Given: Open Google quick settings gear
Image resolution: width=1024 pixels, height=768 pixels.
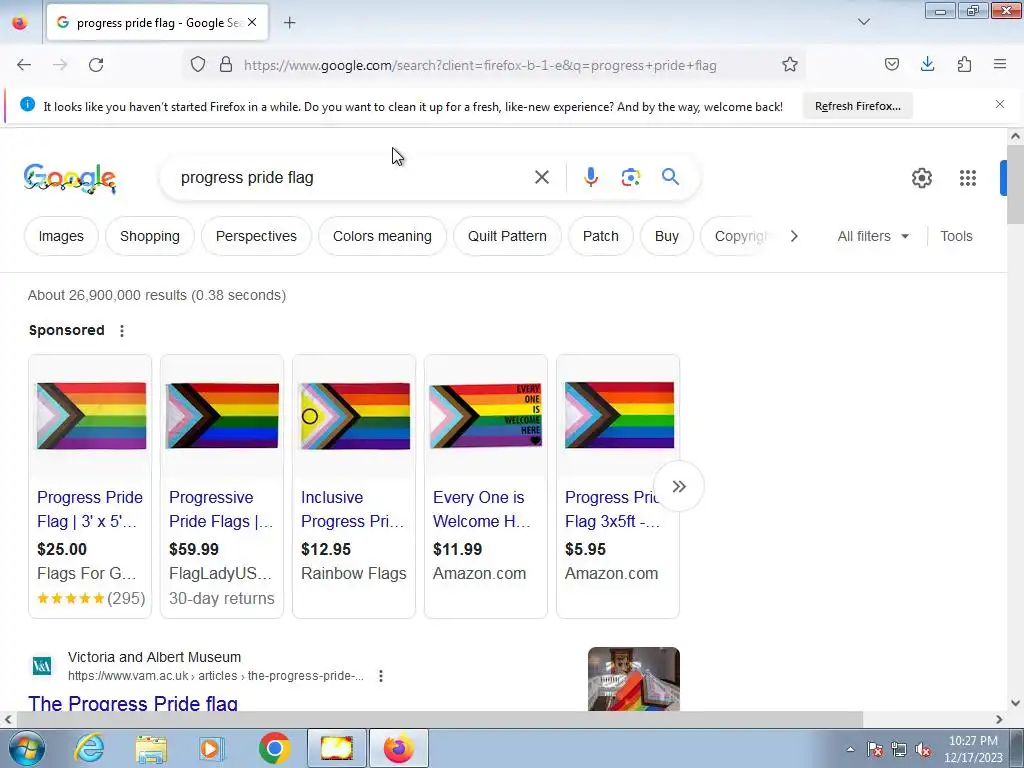Looking at the screenshot, I should coord(921,178).
